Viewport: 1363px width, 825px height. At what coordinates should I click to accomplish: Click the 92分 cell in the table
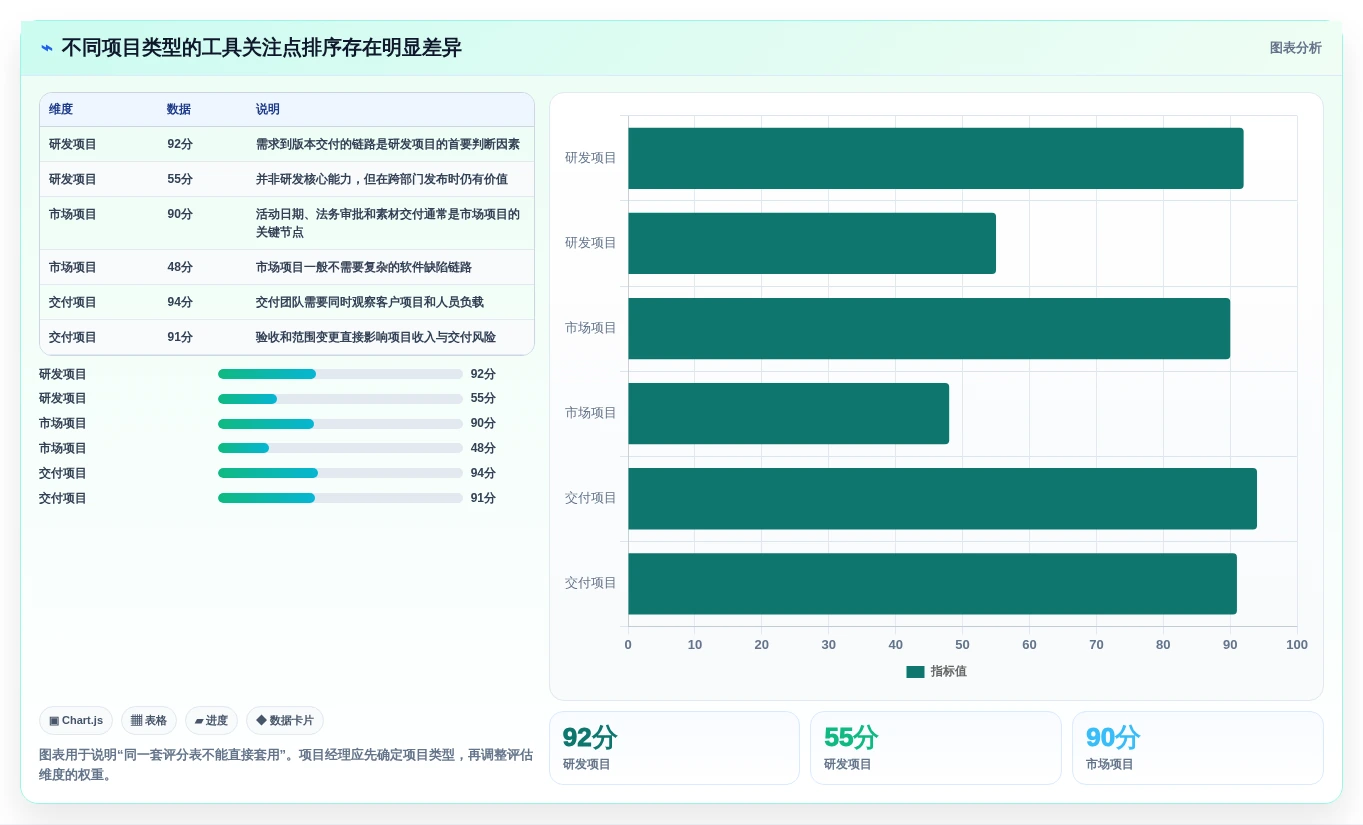(180, 144)
